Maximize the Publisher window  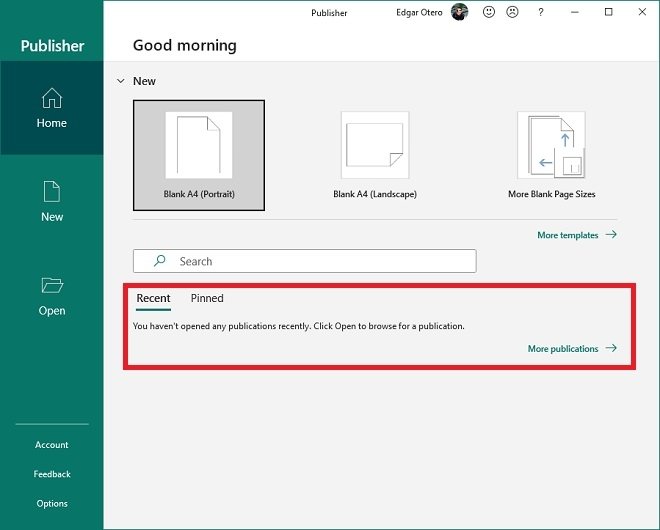(x=608, y=12)
